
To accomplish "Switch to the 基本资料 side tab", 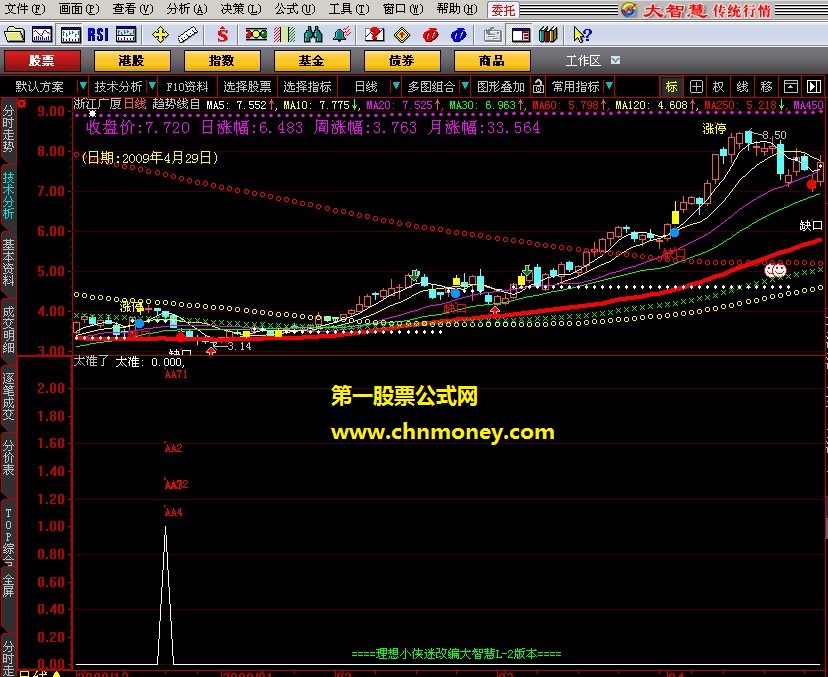I will point(8,262).
